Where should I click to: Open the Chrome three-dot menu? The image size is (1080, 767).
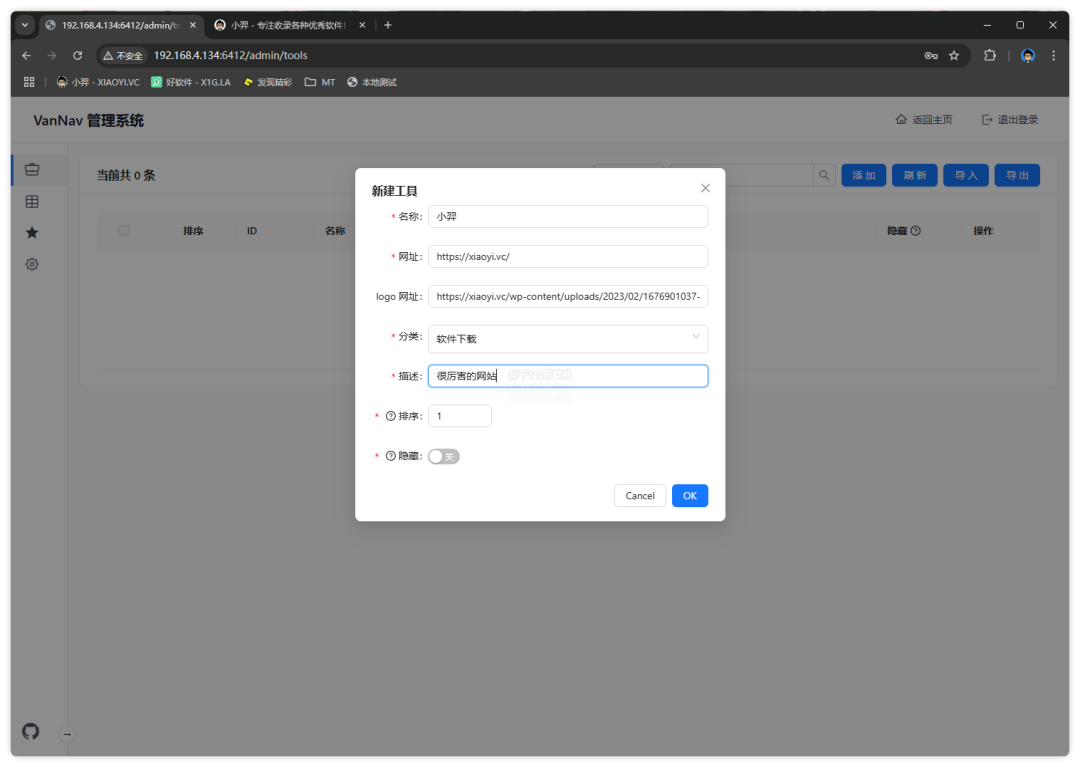[x=1053, y=56]
